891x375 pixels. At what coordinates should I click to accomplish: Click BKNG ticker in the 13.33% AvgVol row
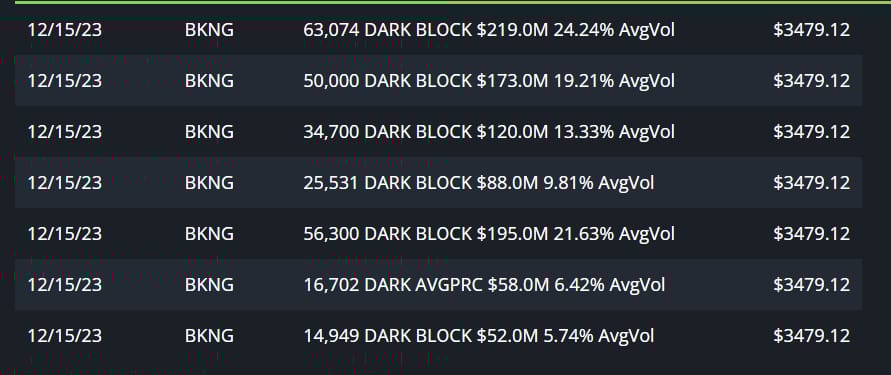click(x=209, y=132)
